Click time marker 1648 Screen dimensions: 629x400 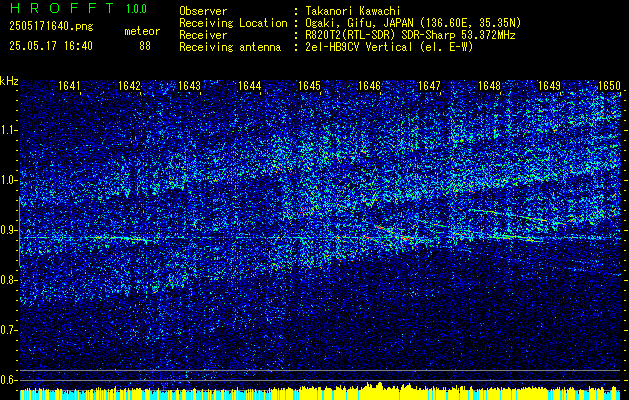[489, 86]
